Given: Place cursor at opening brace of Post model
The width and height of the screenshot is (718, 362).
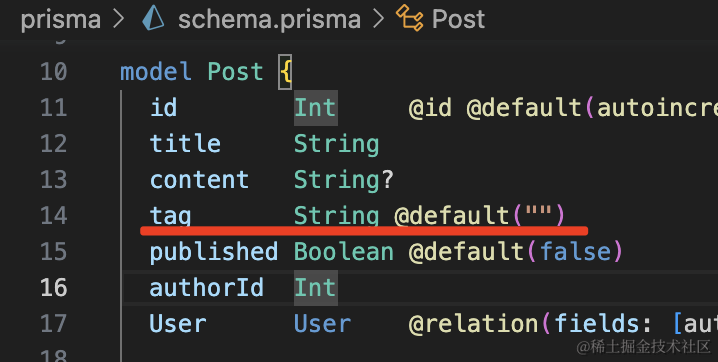Looking at the screenshot, I should click(x=286, y=72).
